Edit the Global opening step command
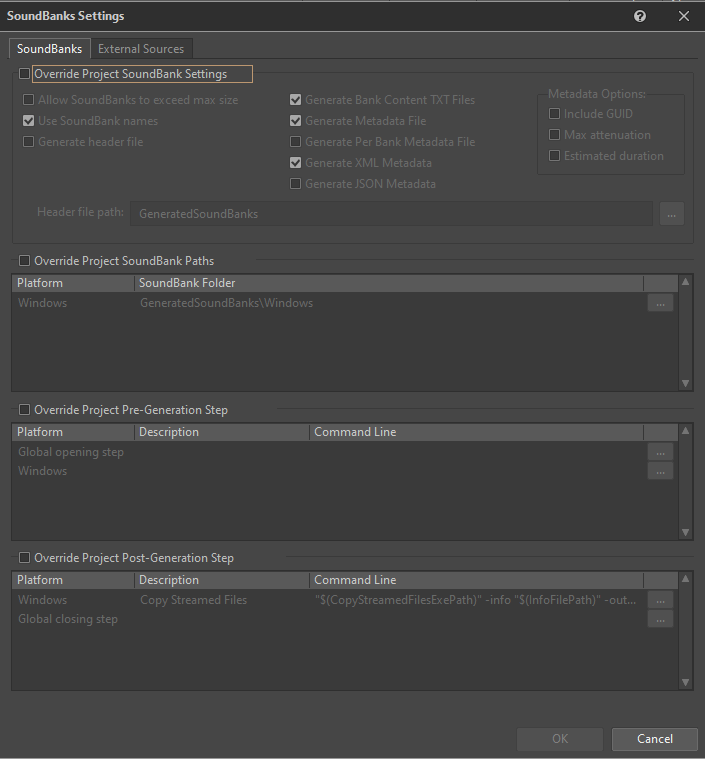 click(x=660, y=452)
